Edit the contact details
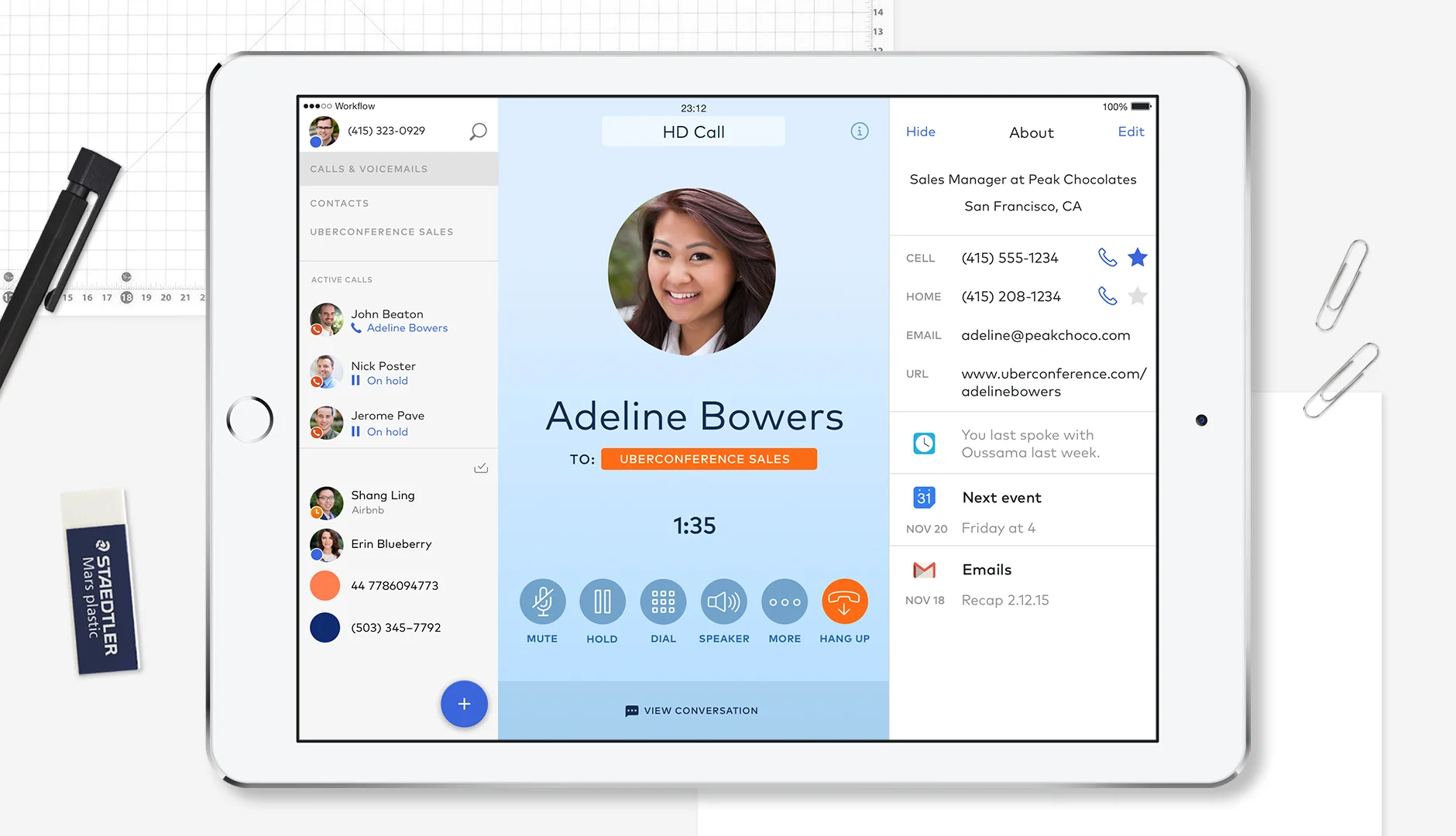This screenshot has height=836, width=1456. (x=1131, y=132)
